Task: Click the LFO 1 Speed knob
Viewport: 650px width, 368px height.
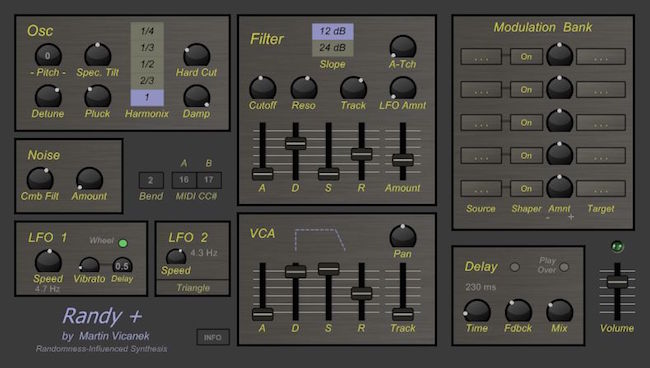Action: coord(48,261)
